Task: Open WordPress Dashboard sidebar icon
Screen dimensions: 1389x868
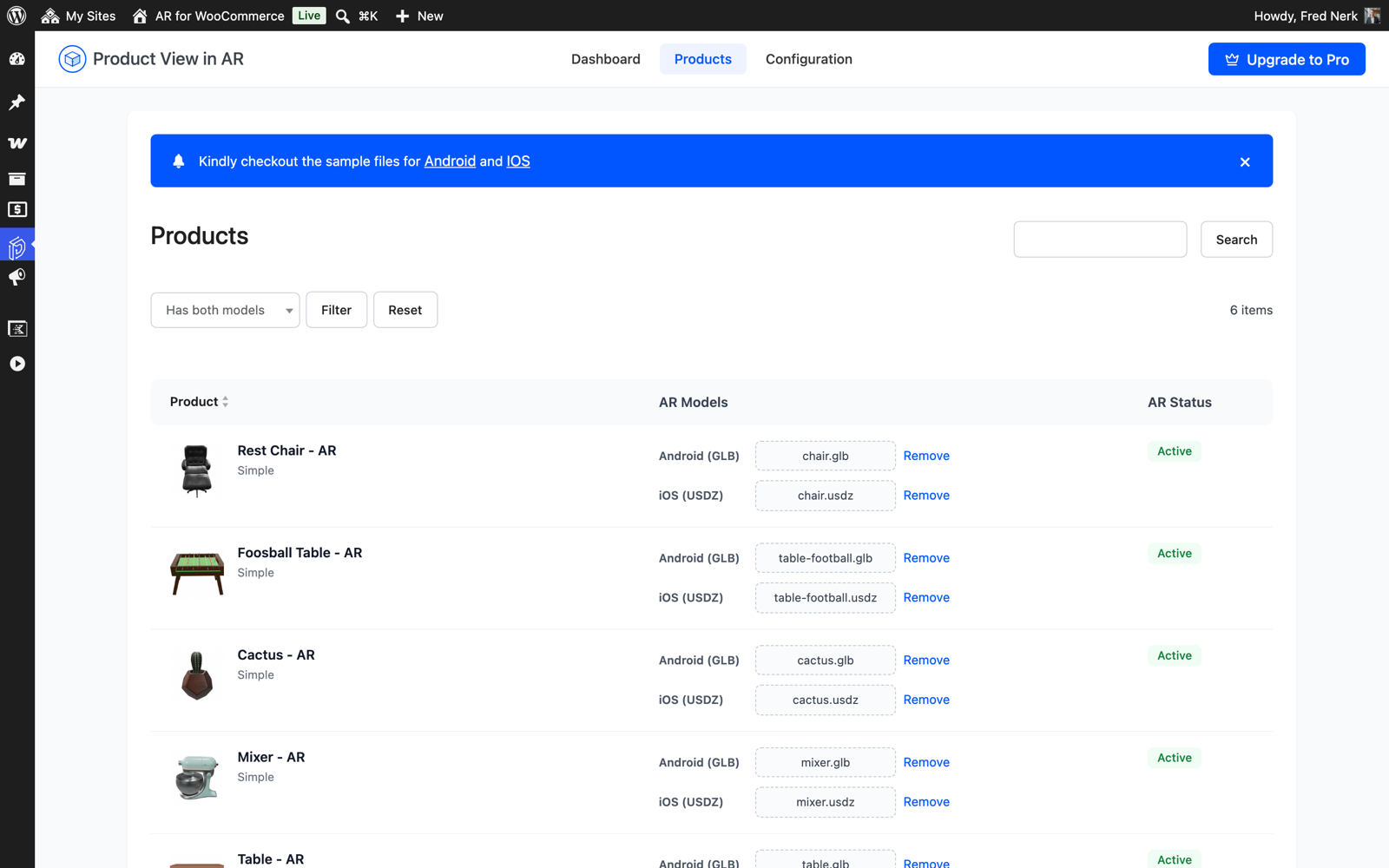Action: (x=17, y=59)
